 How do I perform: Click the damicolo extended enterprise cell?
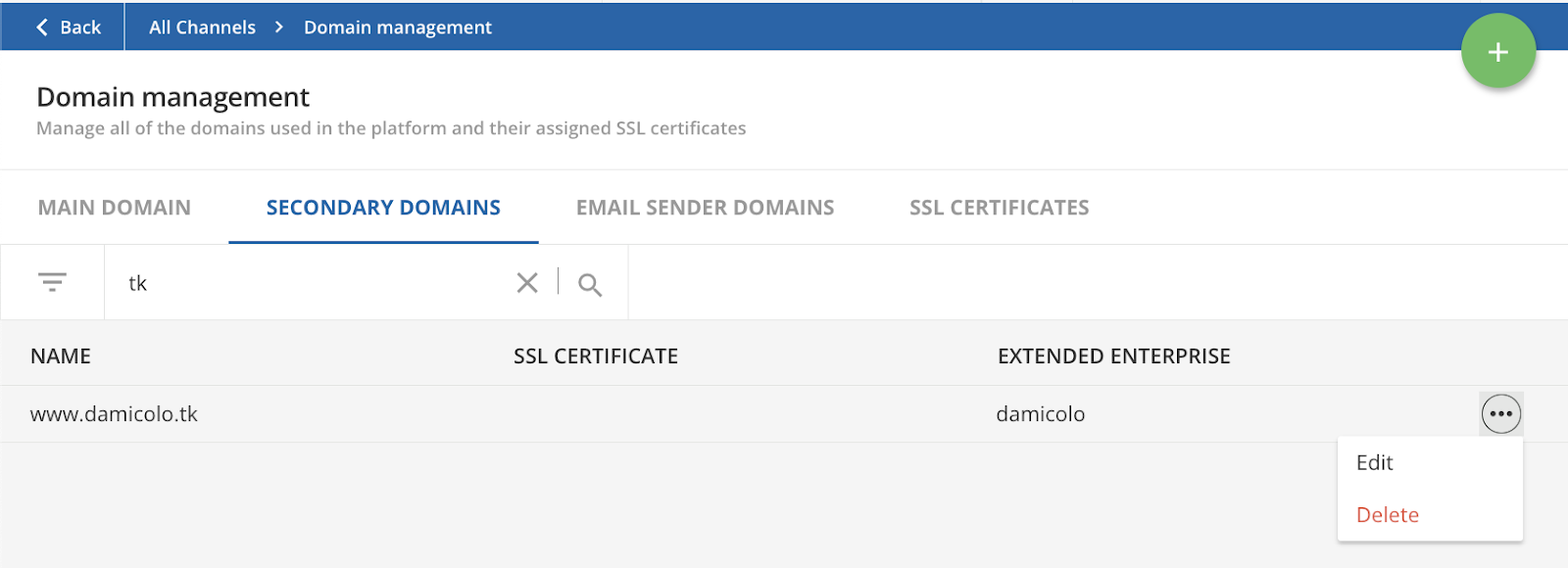click(x=1041, y=414)
